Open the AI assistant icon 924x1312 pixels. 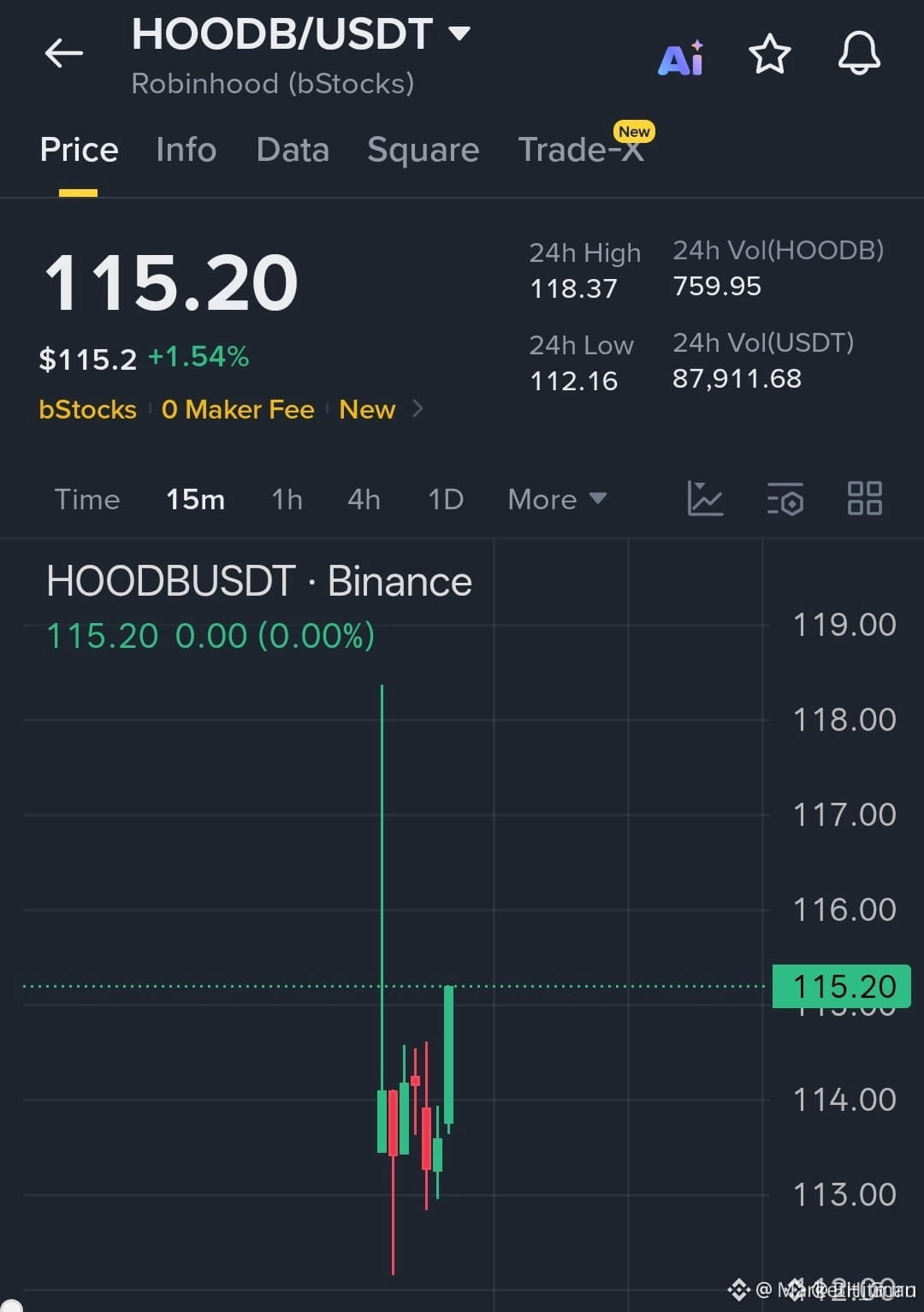click(681, 58)
